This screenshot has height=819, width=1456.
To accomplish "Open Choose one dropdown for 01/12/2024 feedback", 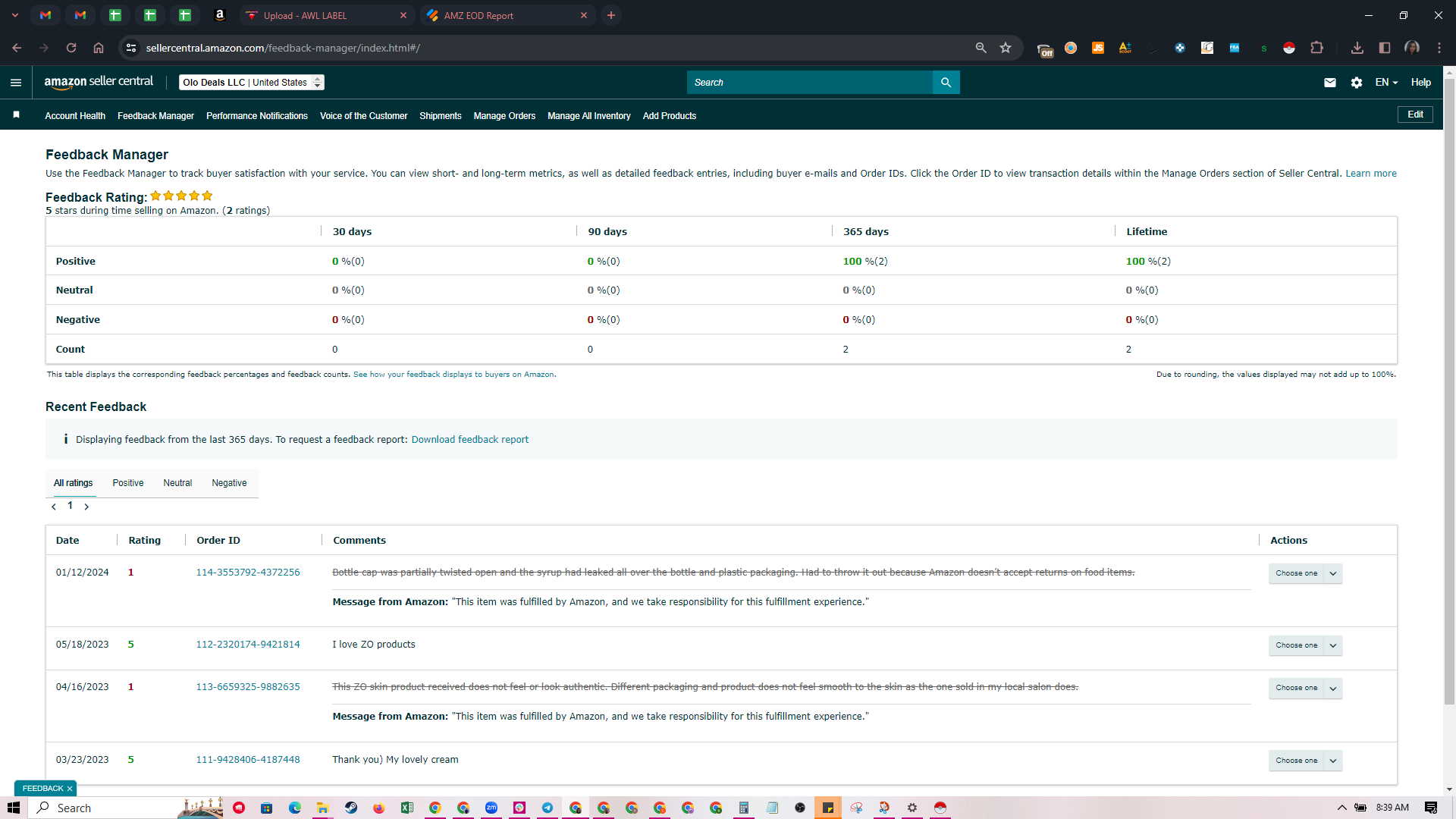I will point(1305,573).
